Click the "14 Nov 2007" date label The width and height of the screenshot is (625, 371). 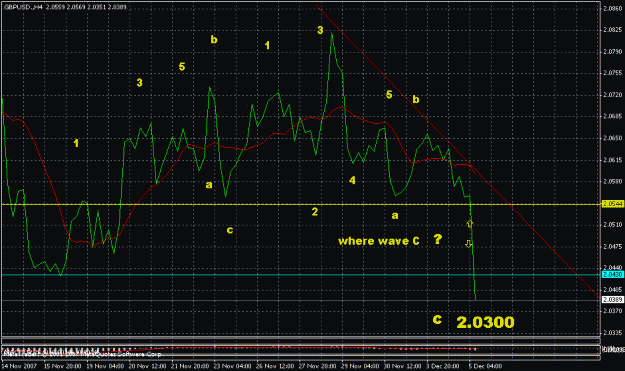pos(19,366)
